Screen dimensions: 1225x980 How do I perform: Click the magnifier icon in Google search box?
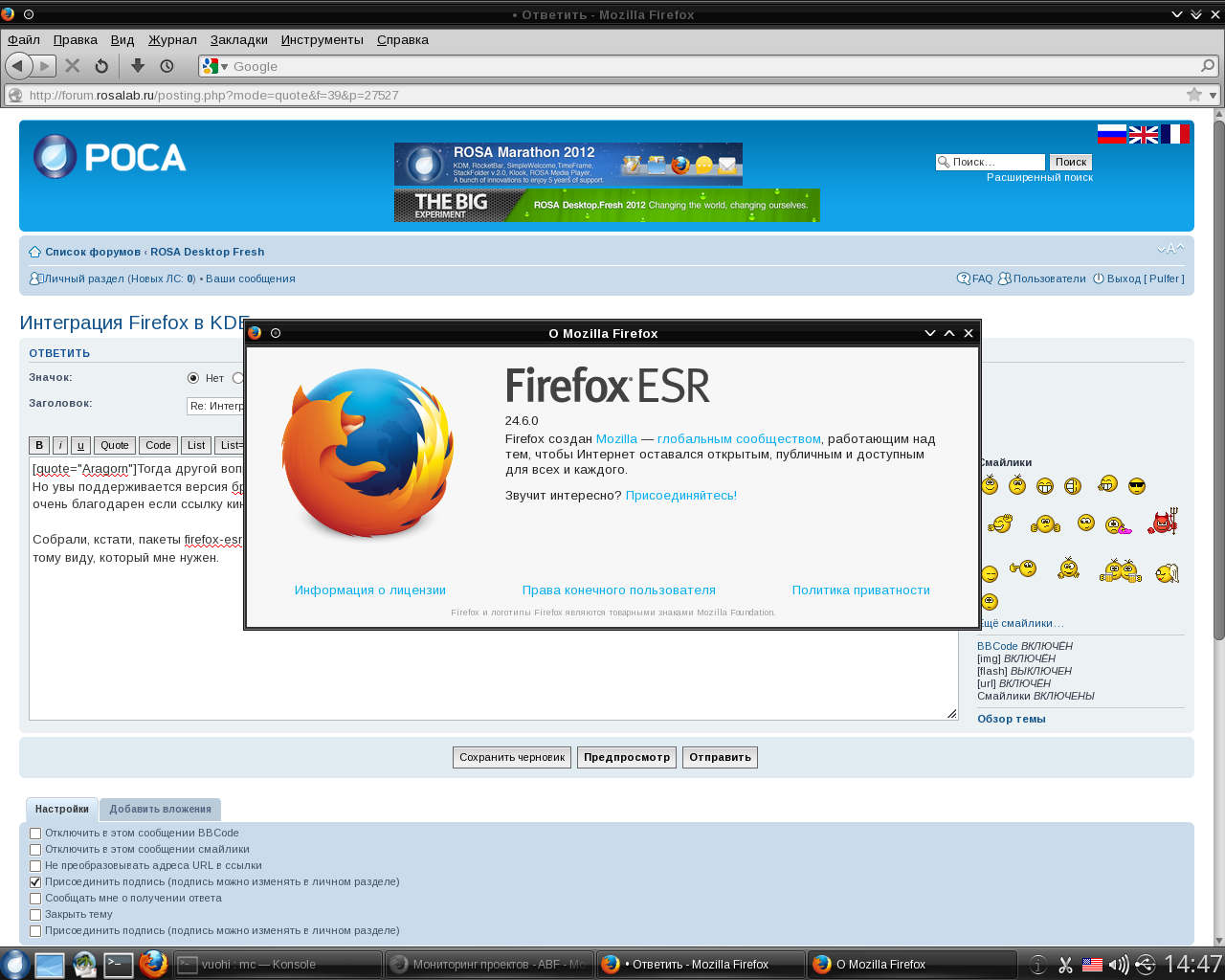pos(1208,66)
